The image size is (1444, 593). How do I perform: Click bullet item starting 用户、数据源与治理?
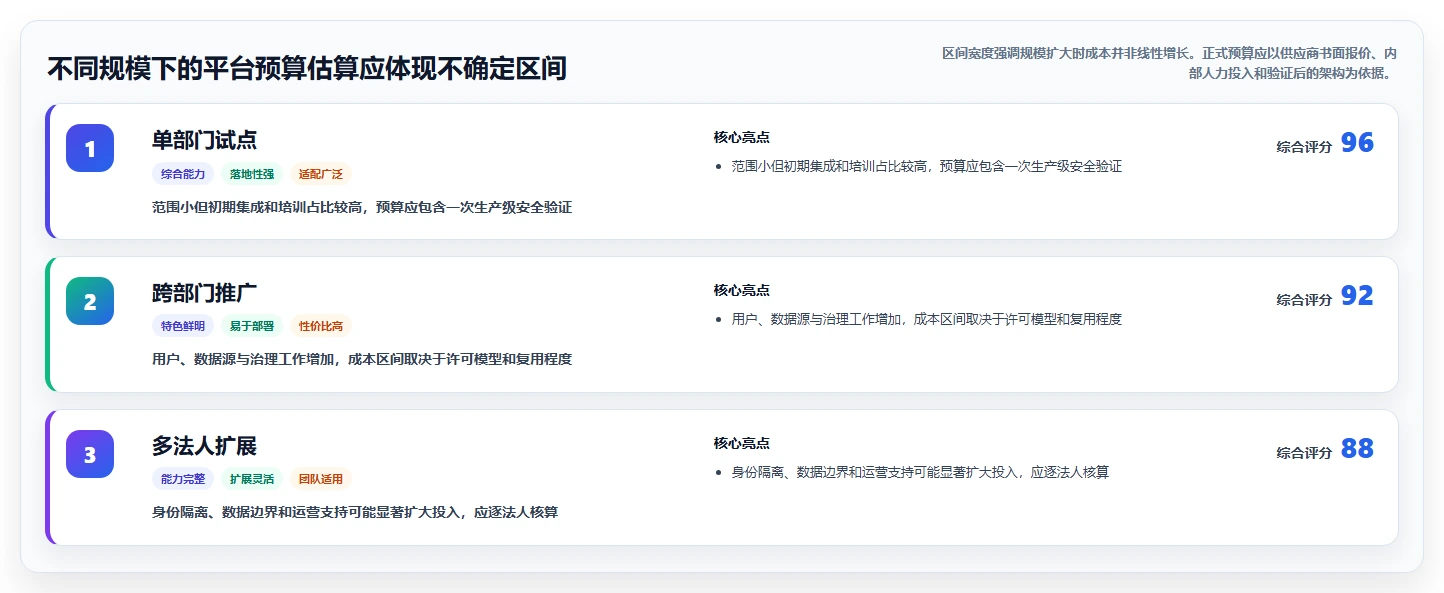click(x=926, y=320)
